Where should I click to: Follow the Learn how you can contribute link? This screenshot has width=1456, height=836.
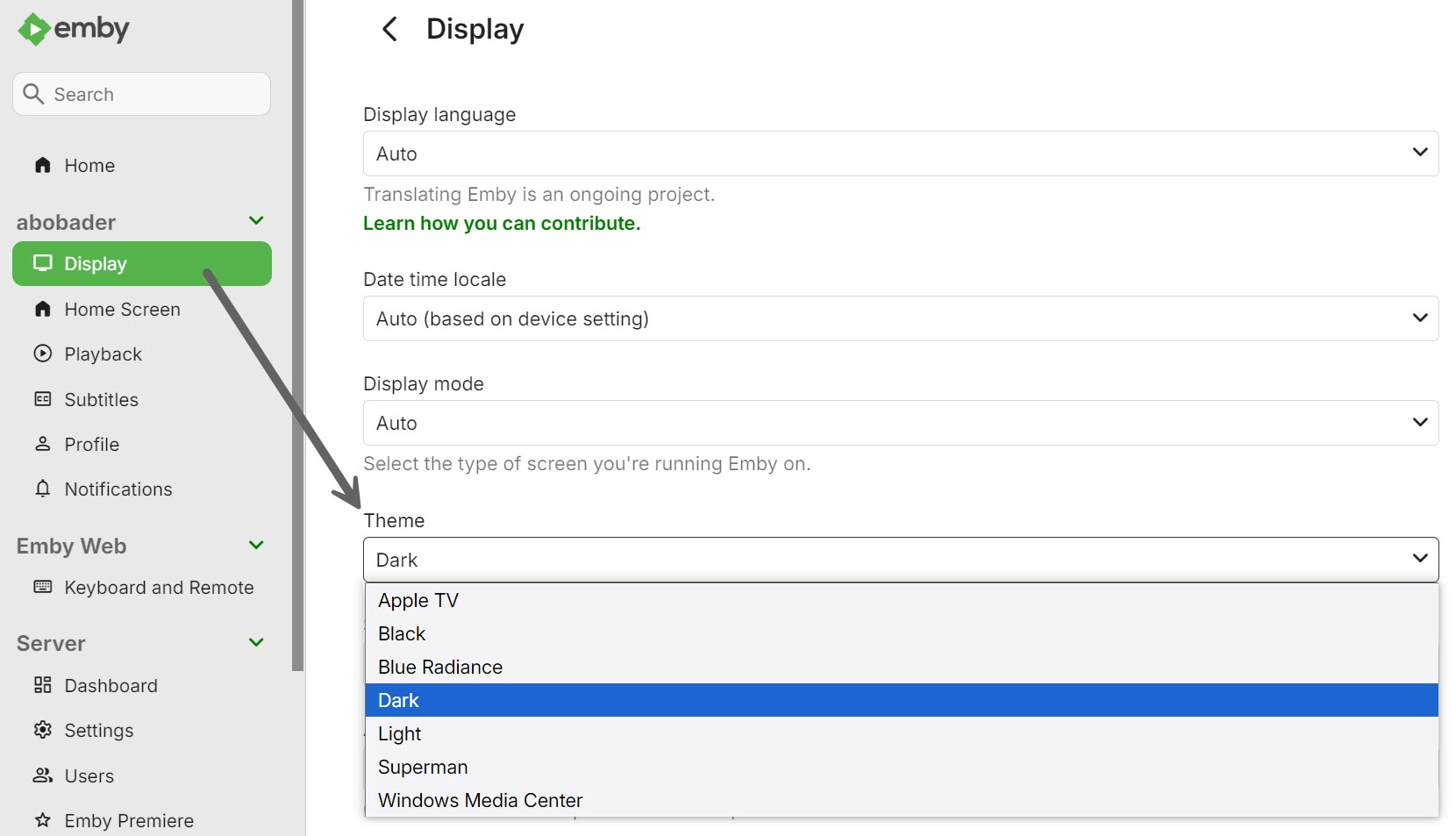[502, 224]
